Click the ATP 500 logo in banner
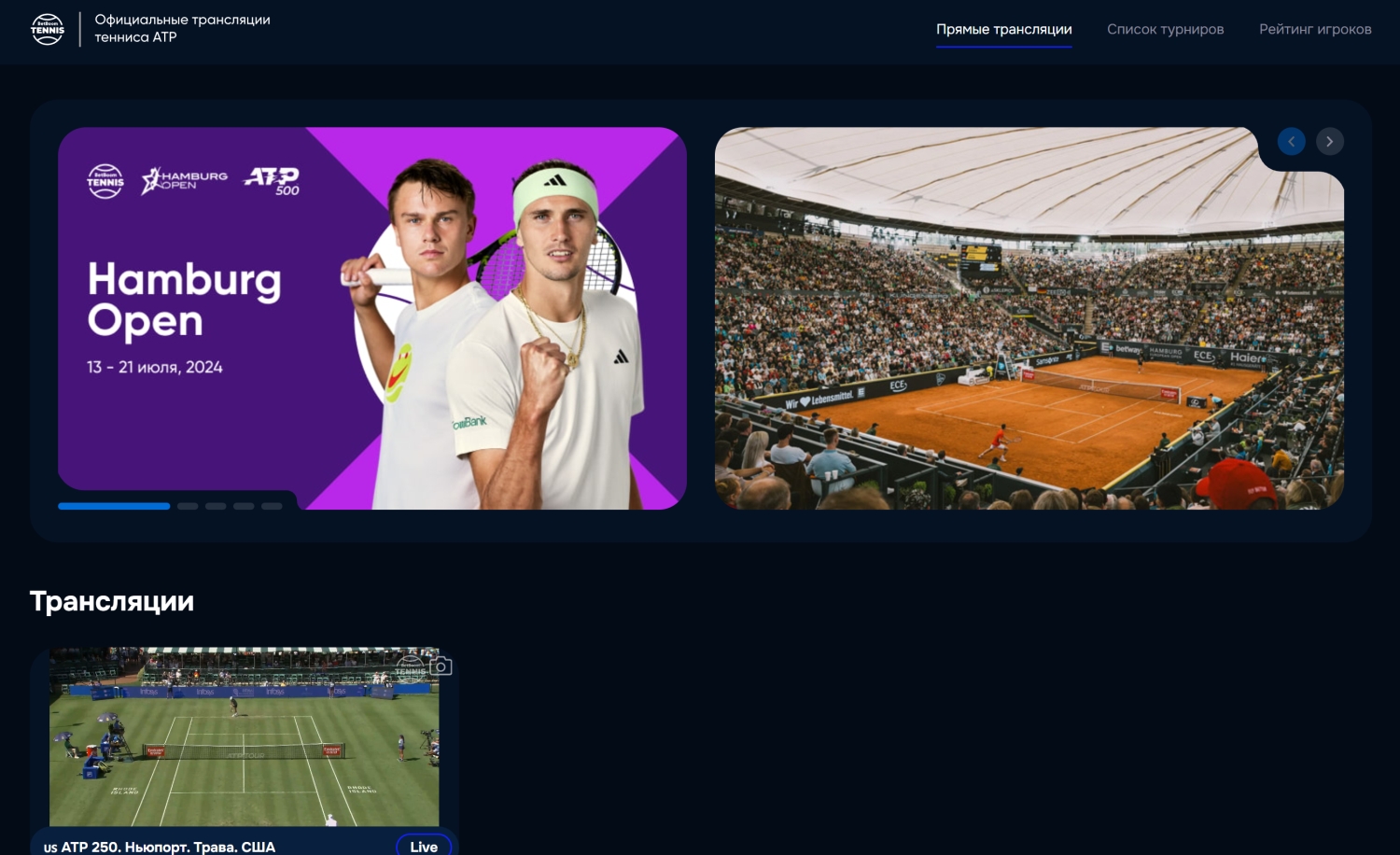1400x855 pixels. [x=272, y=181]
